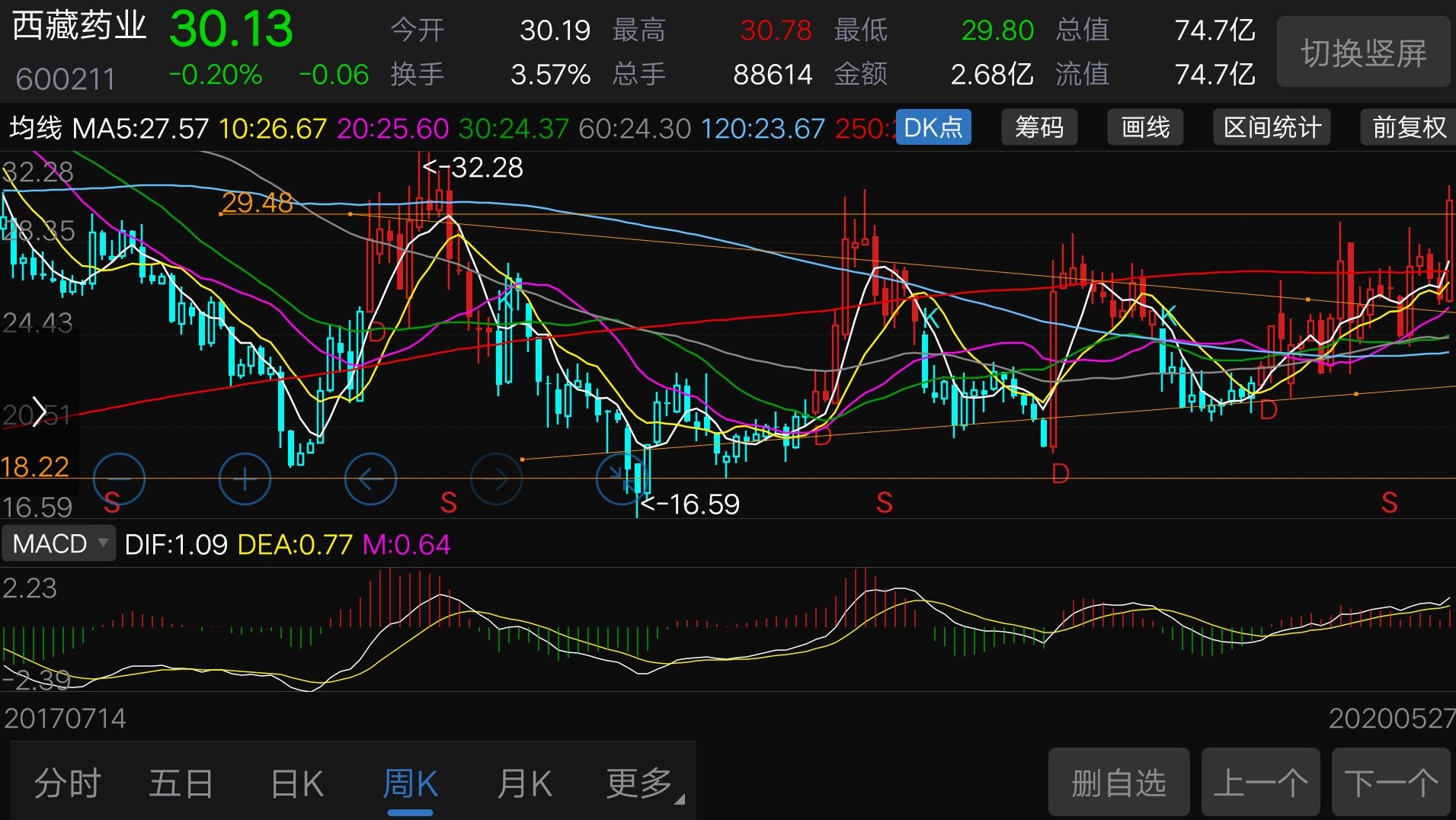Tap the zoom out minus circle icon
This screenshot has width=1456, height=820.
point(119,479)
